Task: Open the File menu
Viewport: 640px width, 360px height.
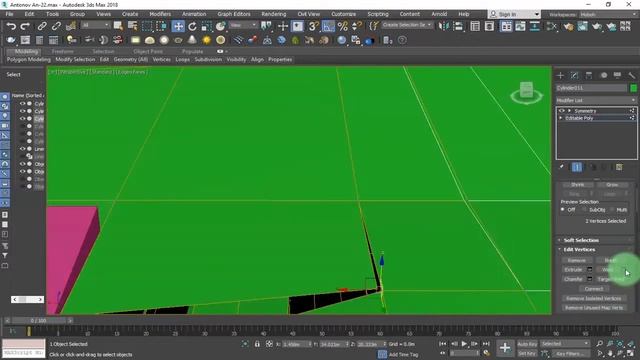Action: pos(9,14)
